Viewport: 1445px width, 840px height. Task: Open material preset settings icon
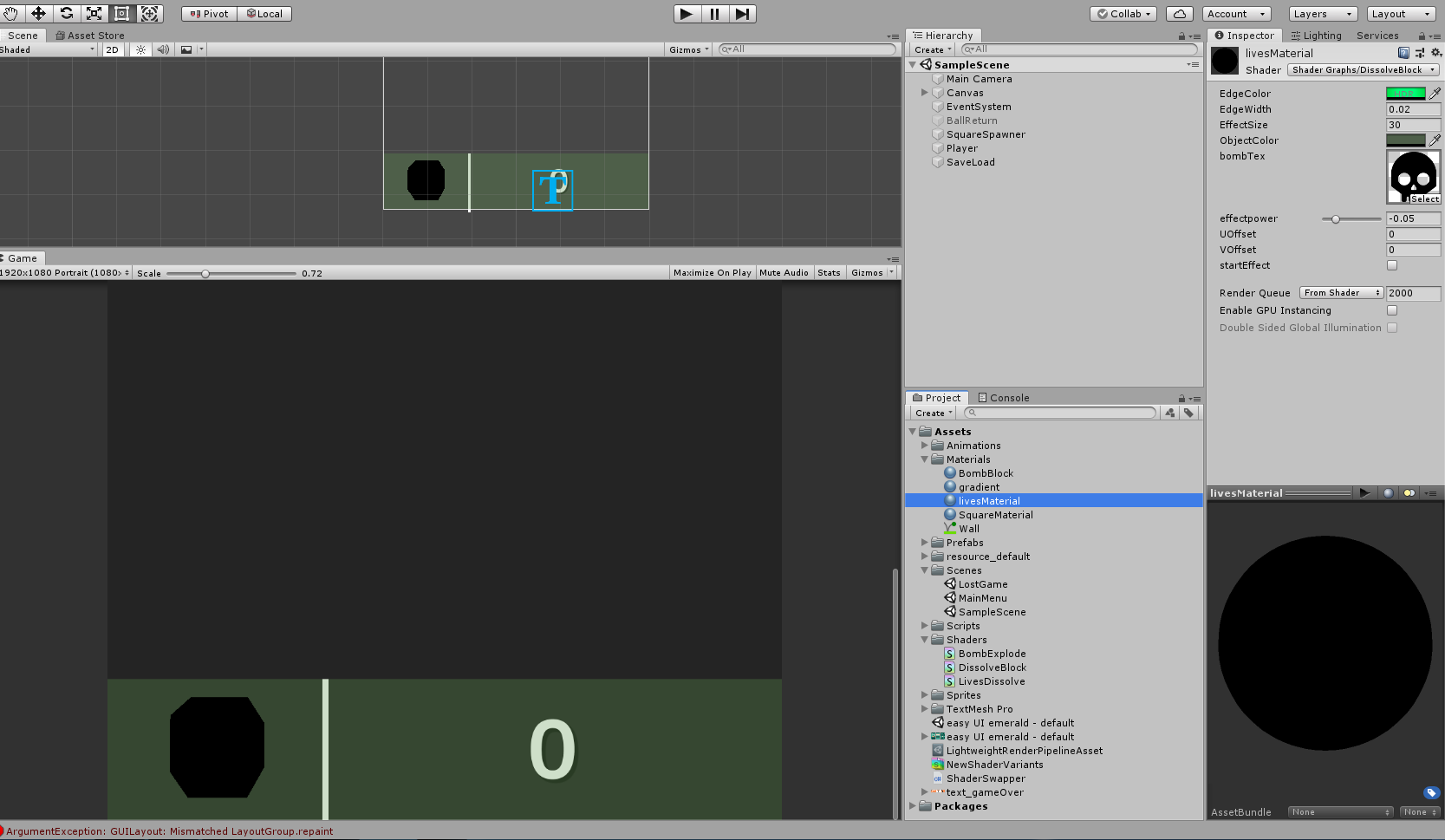coord(1419,53)
